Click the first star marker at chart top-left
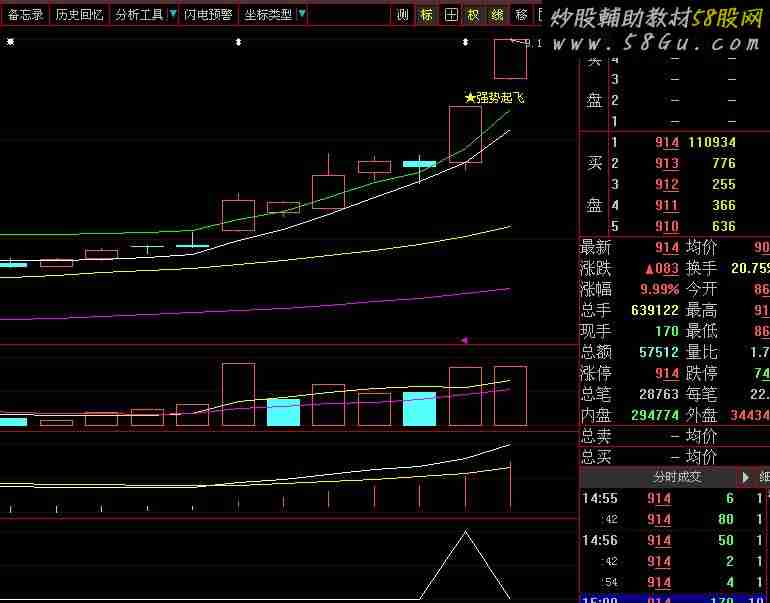This screenshot has height=603, width=770. pos(10,42)
